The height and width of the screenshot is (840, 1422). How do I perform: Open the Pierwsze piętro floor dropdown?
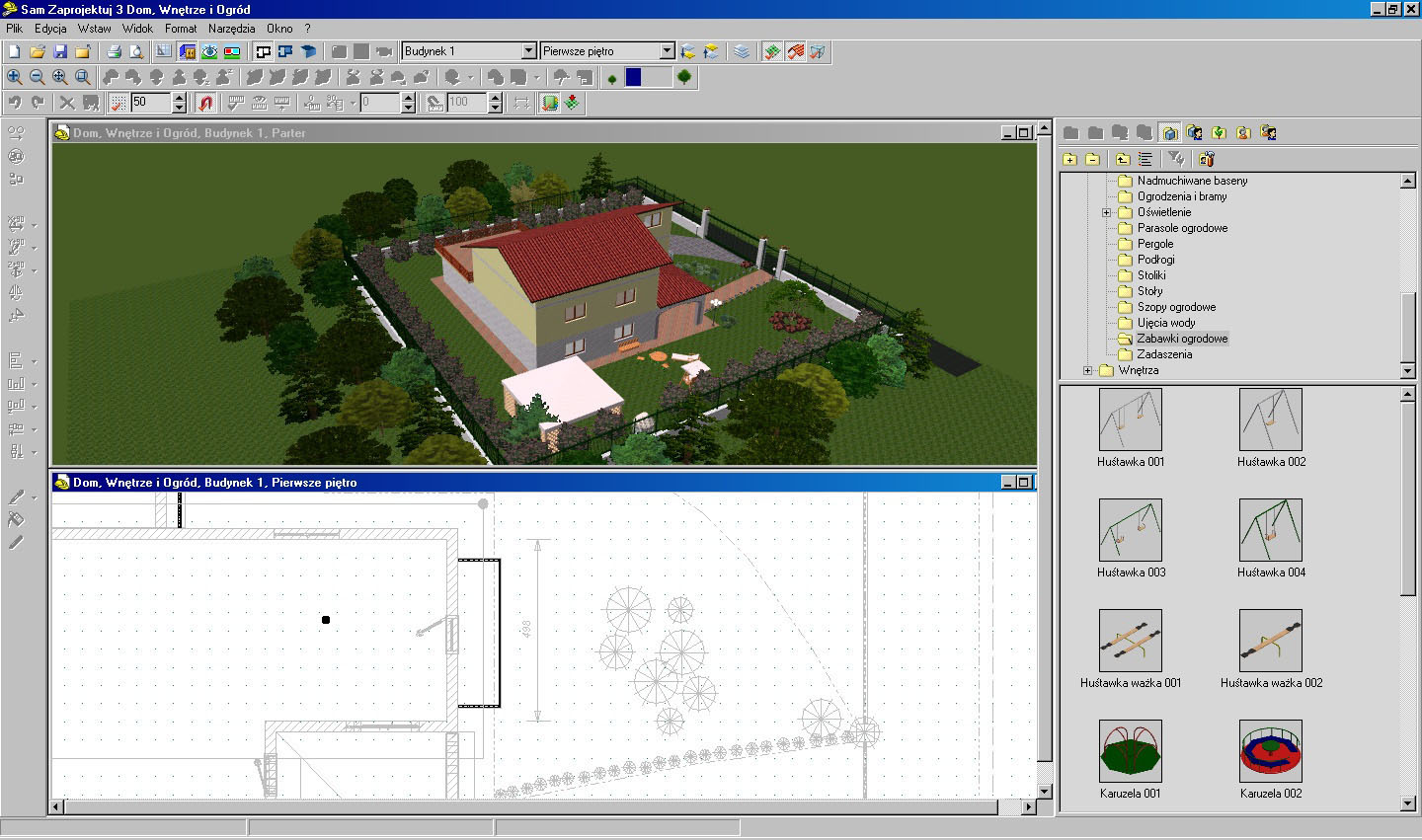point(667,51)
